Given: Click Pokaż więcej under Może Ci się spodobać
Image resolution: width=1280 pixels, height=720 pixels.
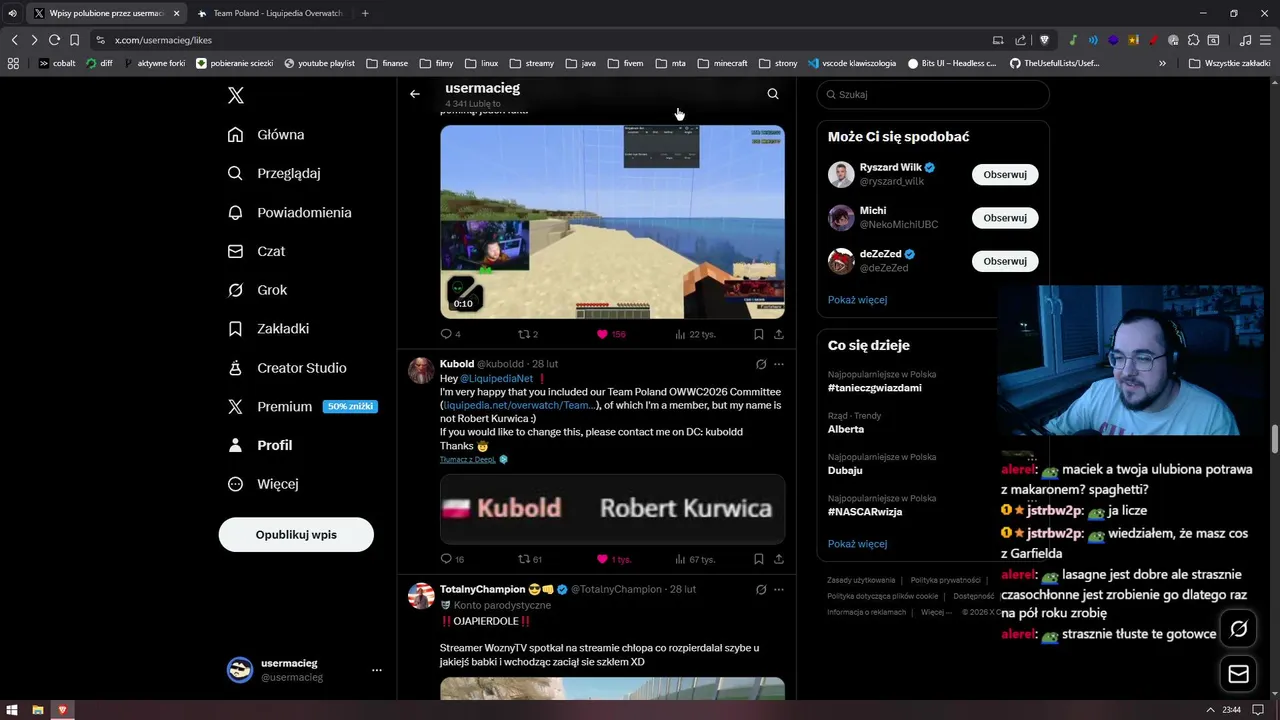Looking at the screenshot, I should (x=857, y=300).
